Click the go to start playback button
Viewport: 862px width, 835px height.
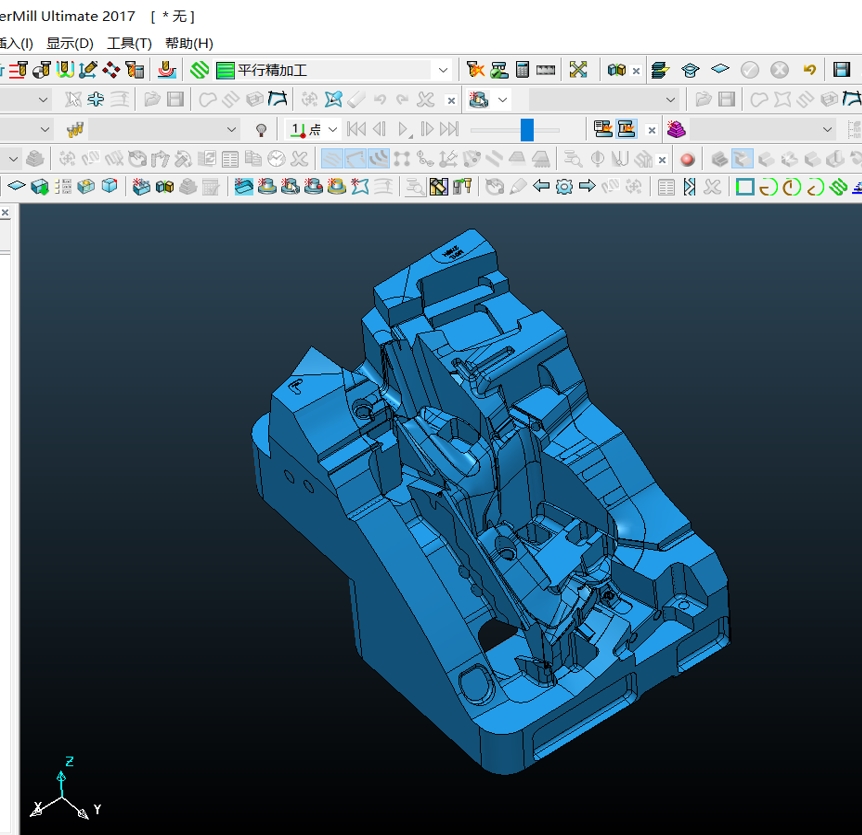coord(356,129)
